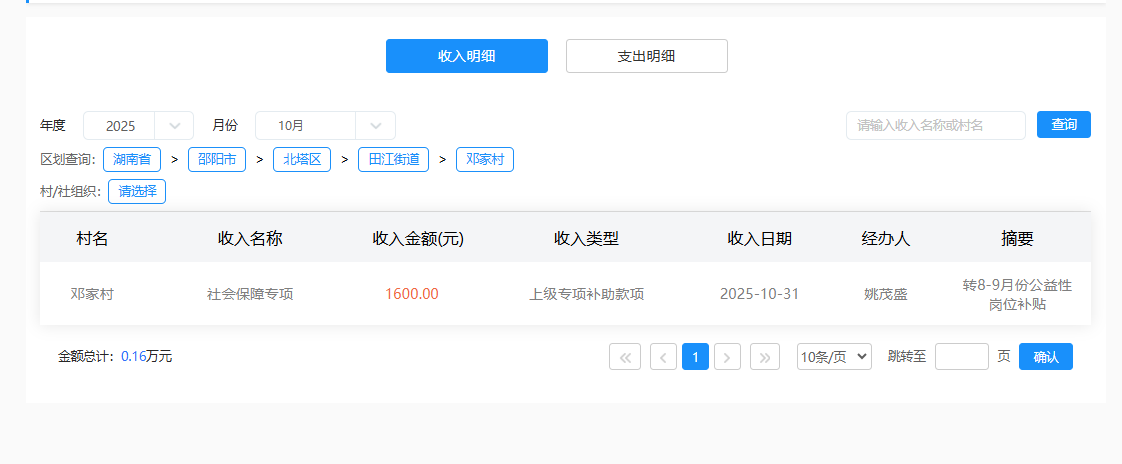Select 邵阳市 region tag

coord(217,159)
